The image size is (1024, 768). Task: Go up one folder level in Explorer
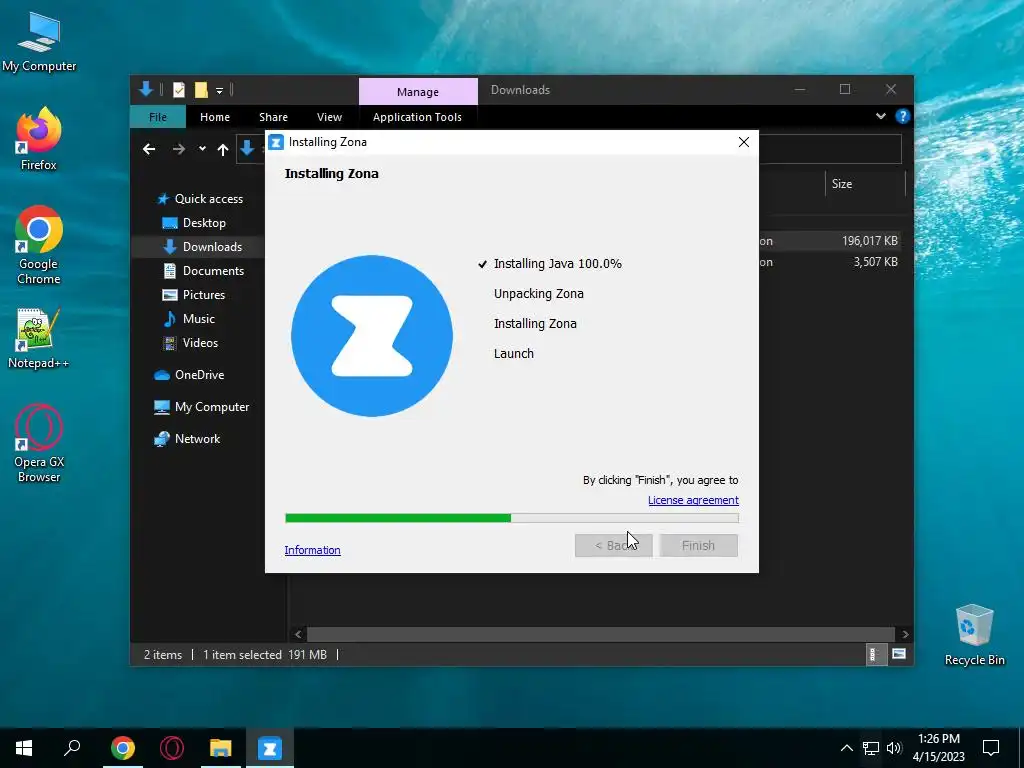click(223, 150)
